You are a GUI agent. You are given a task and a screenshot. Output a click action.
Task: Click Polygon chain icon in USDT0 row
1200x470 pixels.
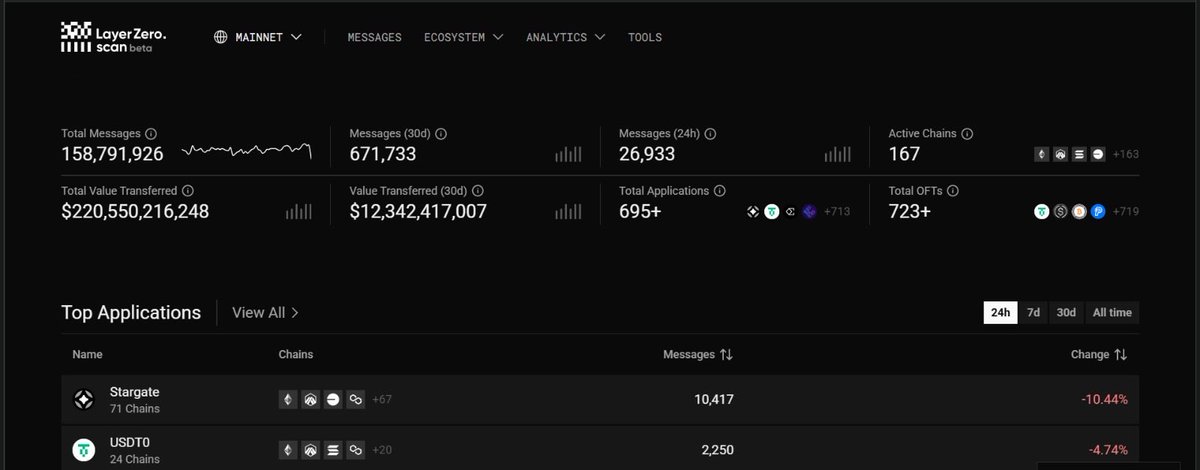click(x=354, y=450)
